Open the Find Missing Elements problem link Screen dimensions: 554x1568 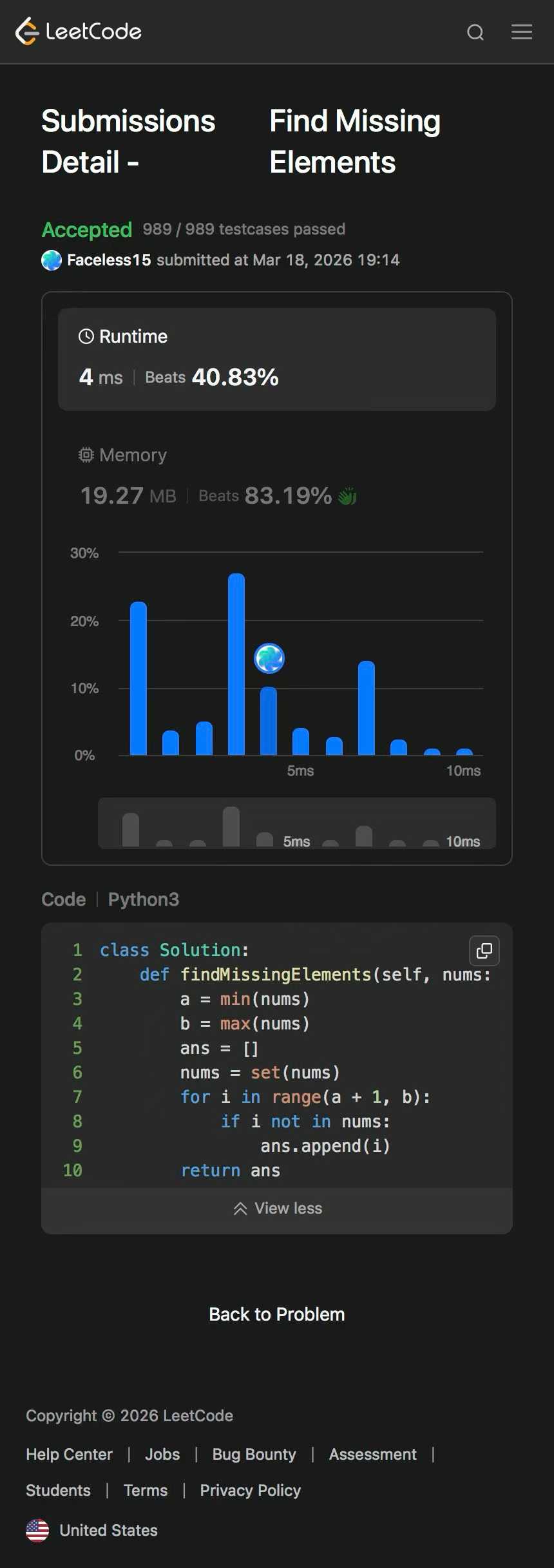(354, 142)
